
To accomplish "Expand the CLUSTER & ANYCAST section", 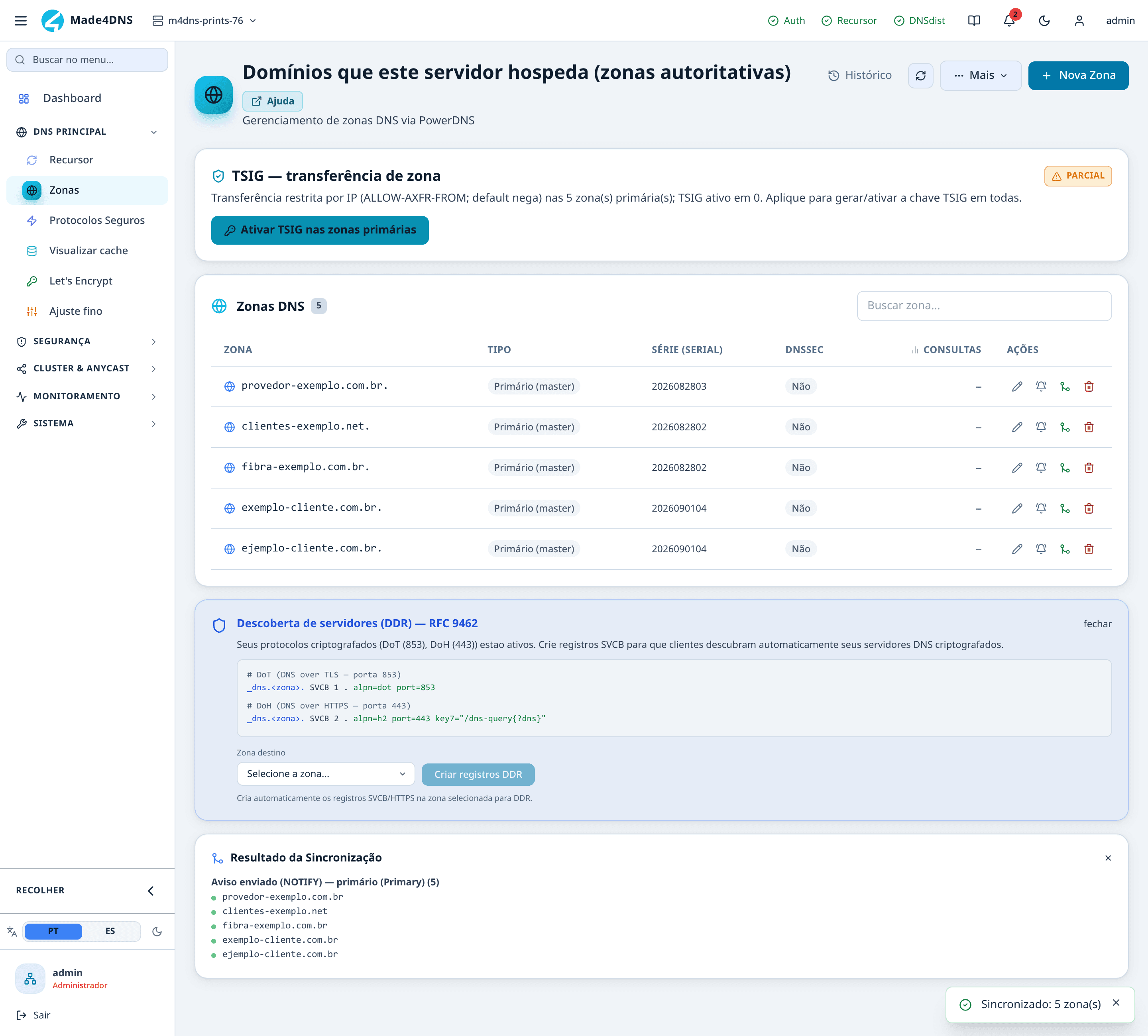I will coord(87,369).
